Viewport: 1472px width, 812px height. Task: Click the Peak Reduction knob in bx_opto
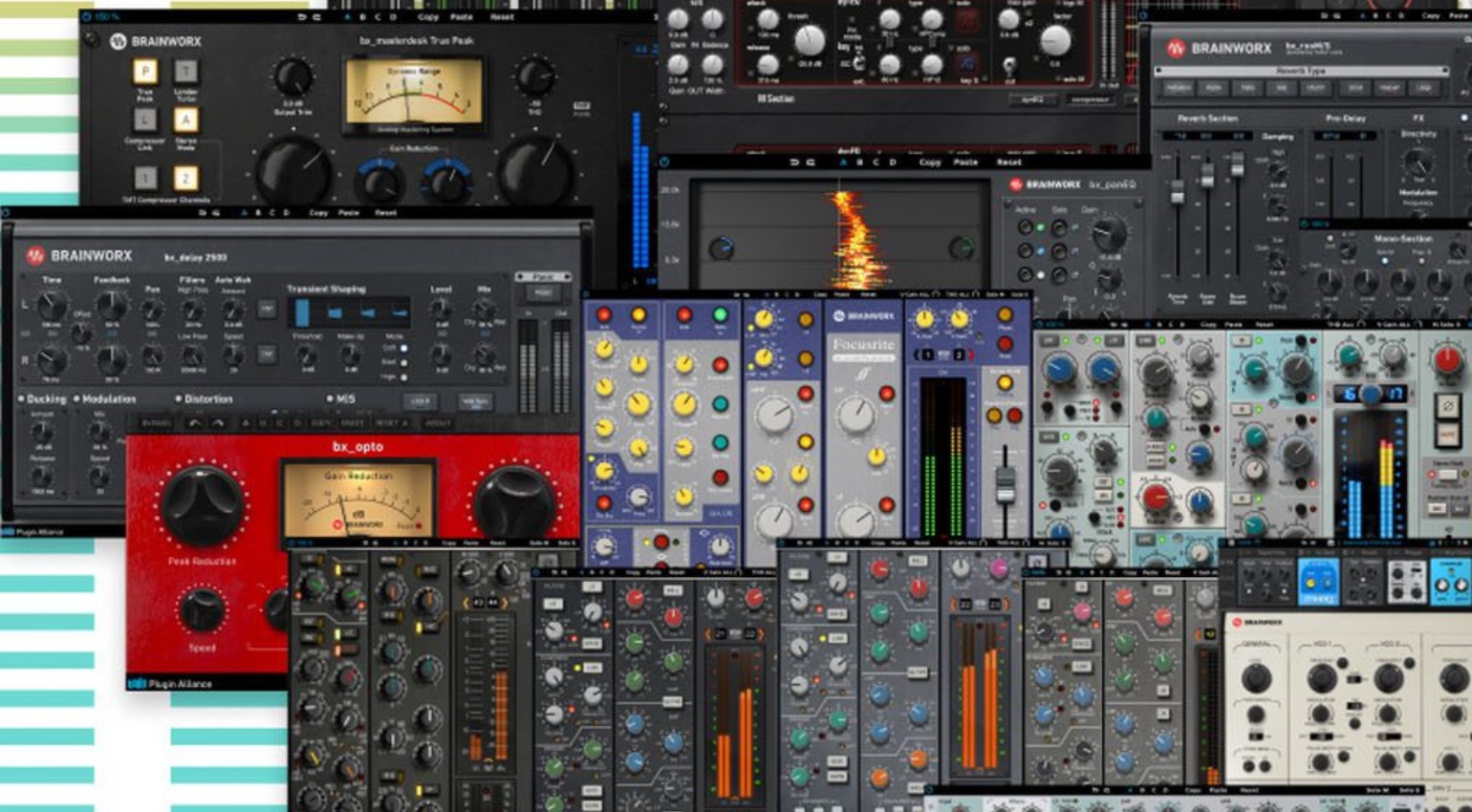(x=202, y=506)
